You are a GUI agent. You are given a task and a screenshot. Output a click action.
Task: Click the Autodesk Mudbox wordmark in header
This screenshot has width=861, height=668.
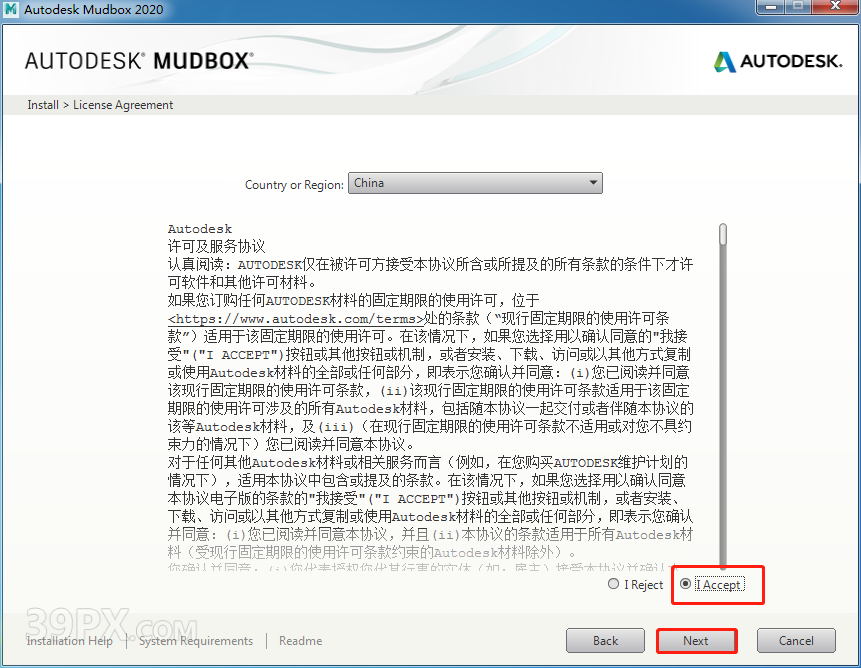click(x=138, y=61)
